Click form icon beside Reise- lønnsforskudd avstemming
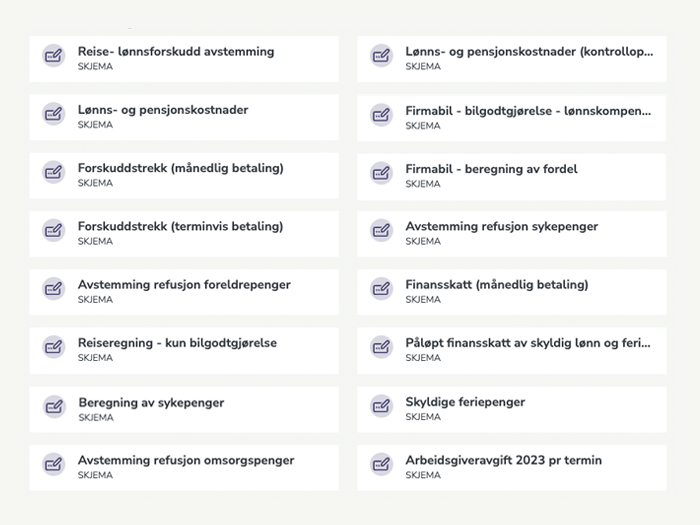Screen dimensions: 700x525 click(53, 57)
